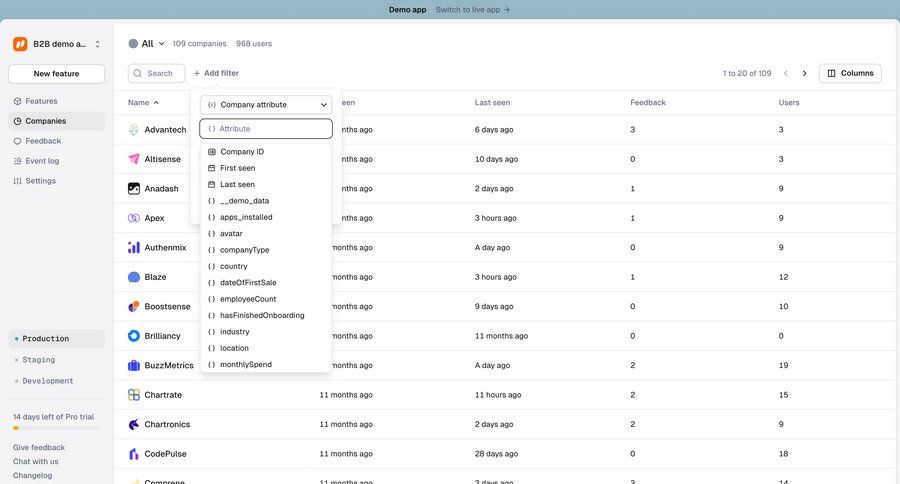The height and width of the screenshot is (484, 900).
Task: Go to Companies in the sidebar
Action: click(56, 121)
